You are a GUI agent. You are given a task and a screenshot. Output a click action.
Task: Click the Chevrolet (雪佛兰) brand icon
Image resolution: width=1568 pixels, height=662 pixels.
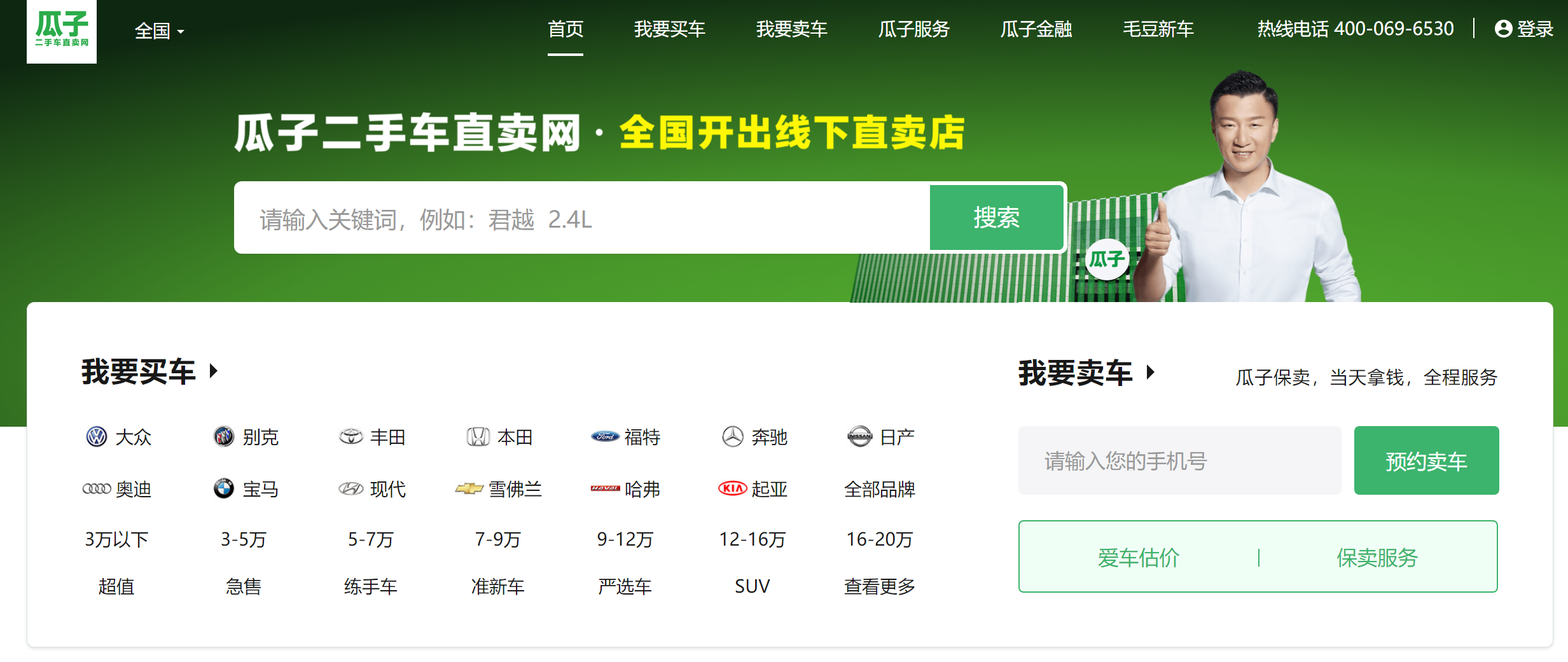[471, 489]
